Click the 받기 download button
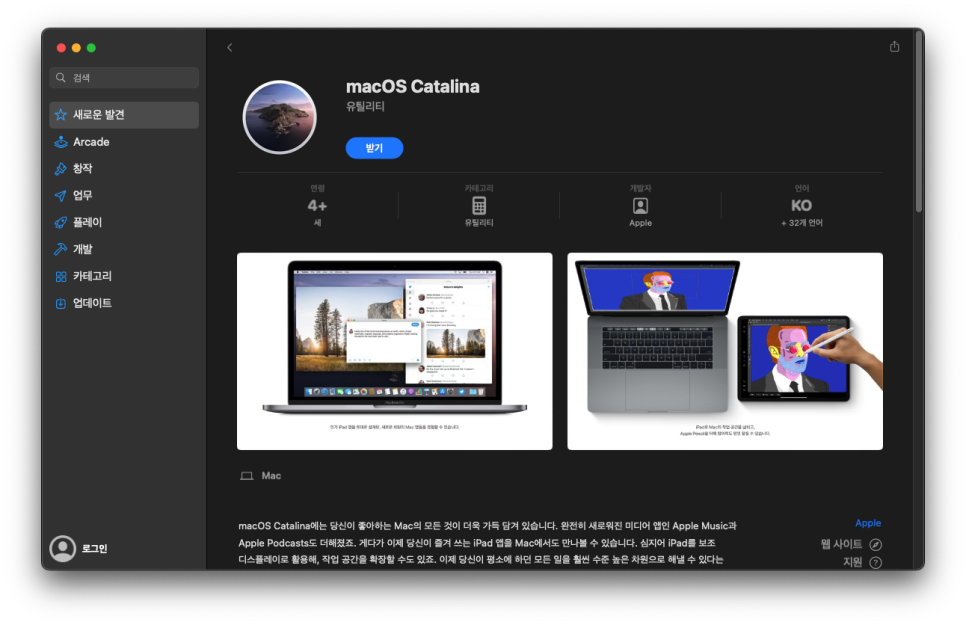The height and width of the screenshot is (625, 966). [x=375, y=148]
